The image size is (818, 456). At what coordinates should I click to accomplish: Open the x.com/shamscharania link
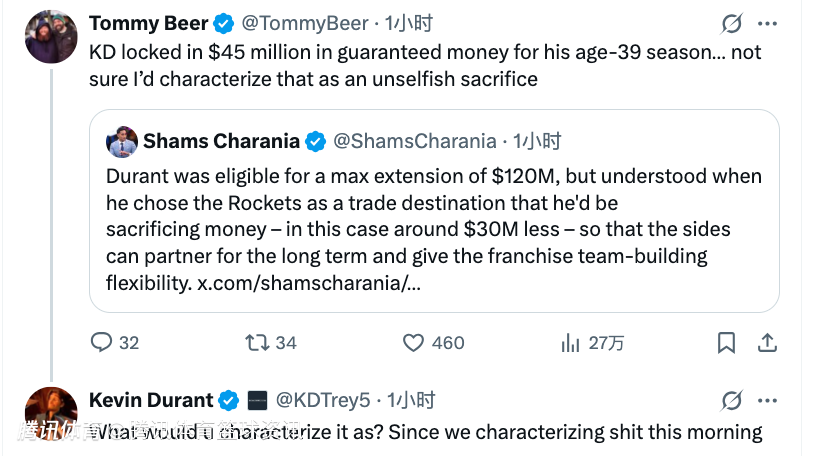tap(309, 283)
